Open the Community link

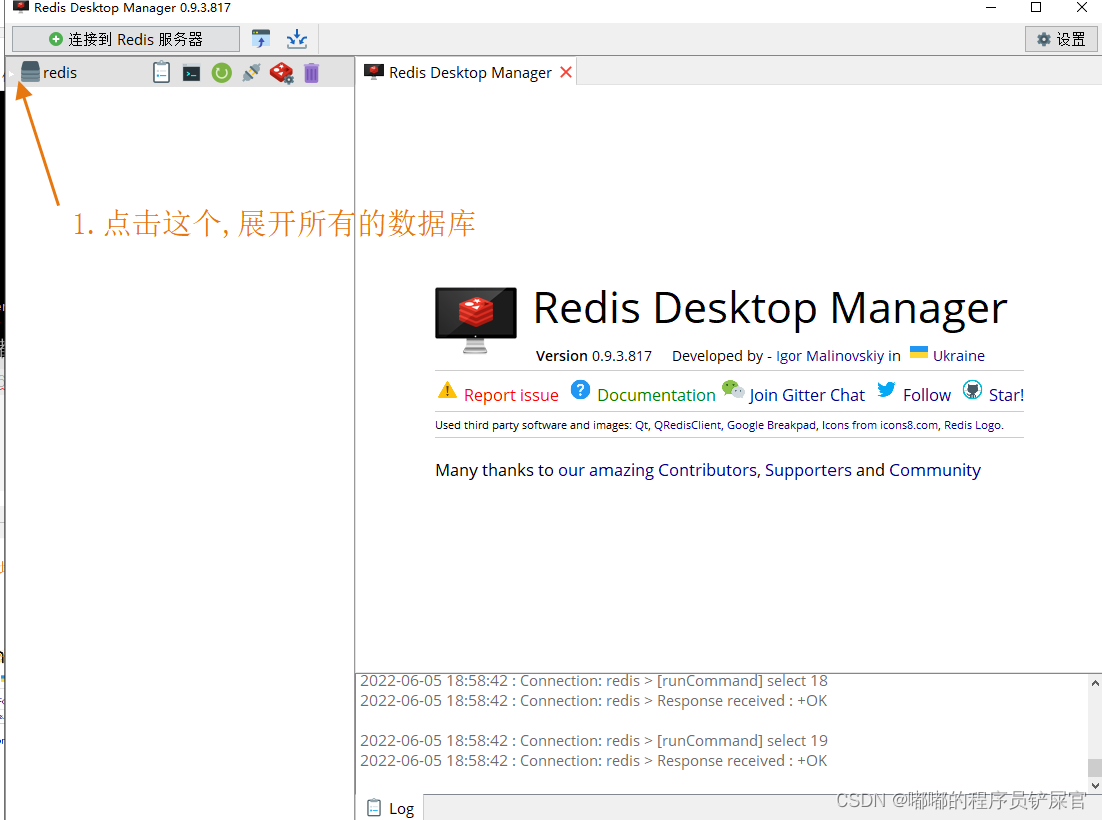935,470
